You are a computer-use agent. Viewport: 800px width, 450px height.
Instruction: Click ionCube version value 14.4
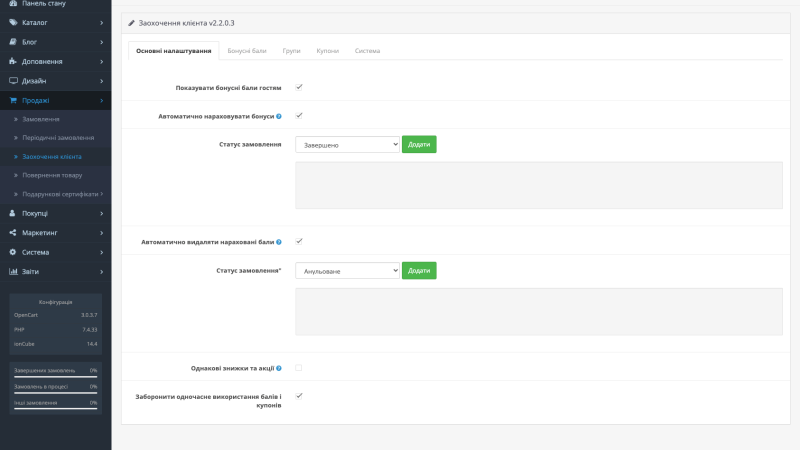tap(92, 344)
